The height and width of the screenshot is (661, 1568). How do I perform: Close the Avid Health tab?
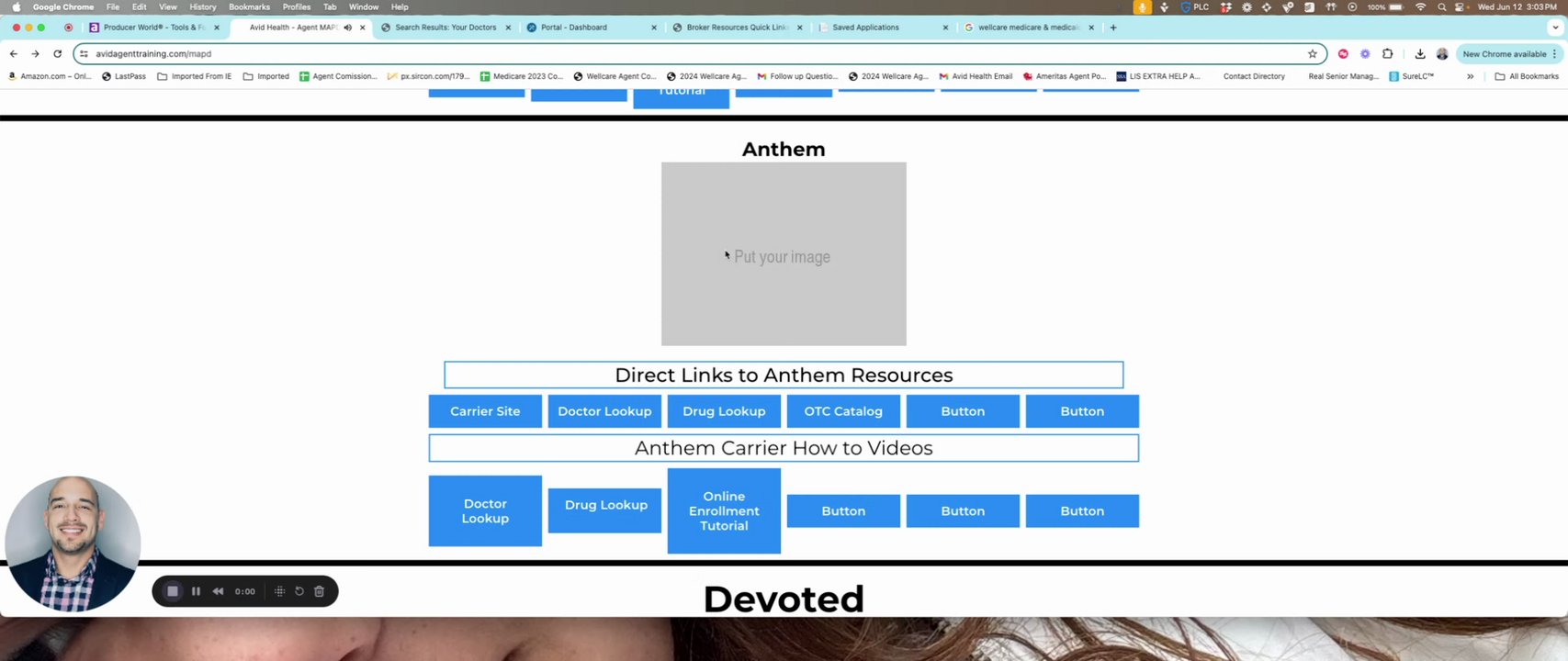tap(363, 28)
